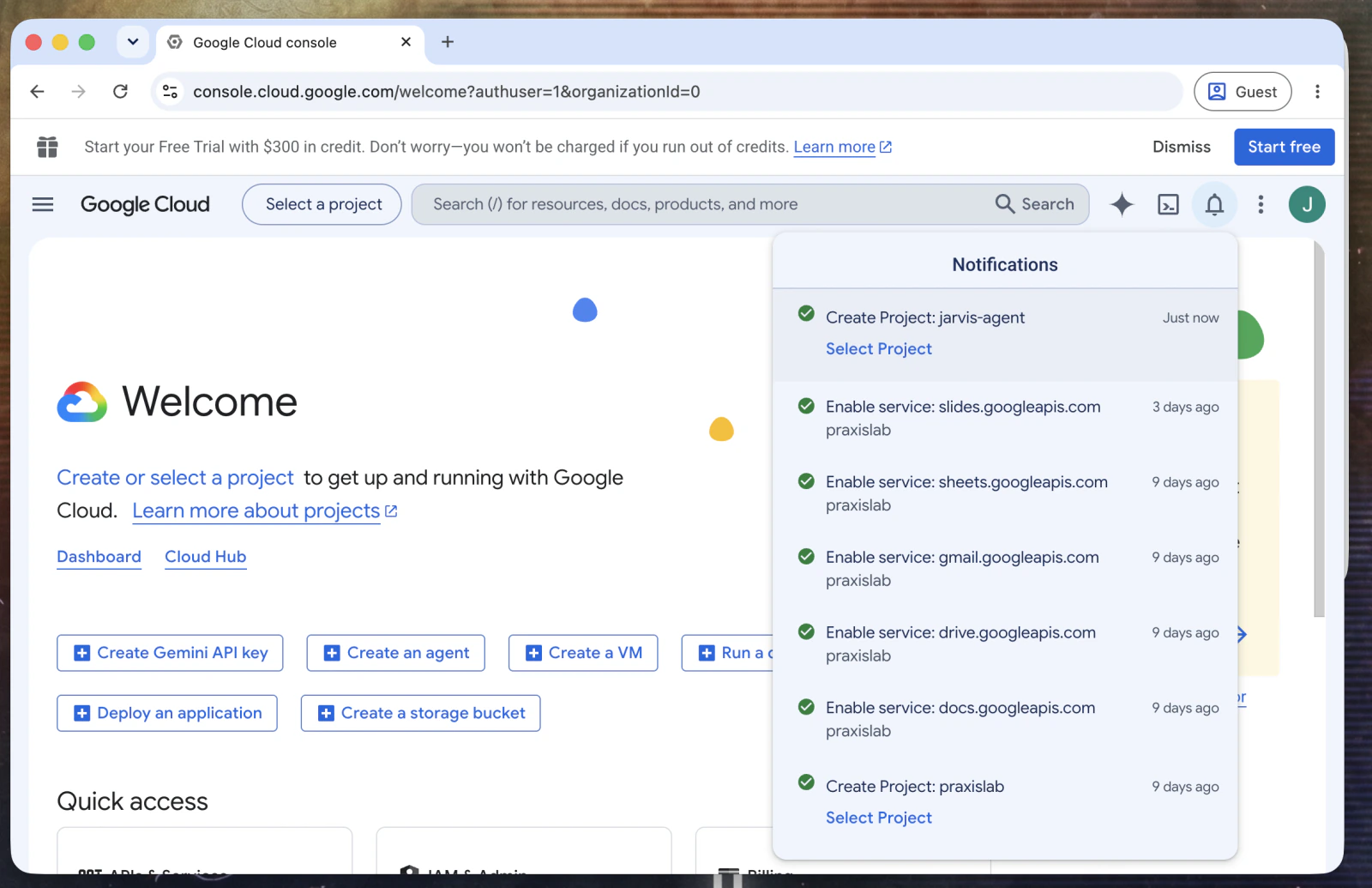Expand the tab search dropdown
Image resolution: width=1372 pixels, height=888 pixels.
coord(133,42)
